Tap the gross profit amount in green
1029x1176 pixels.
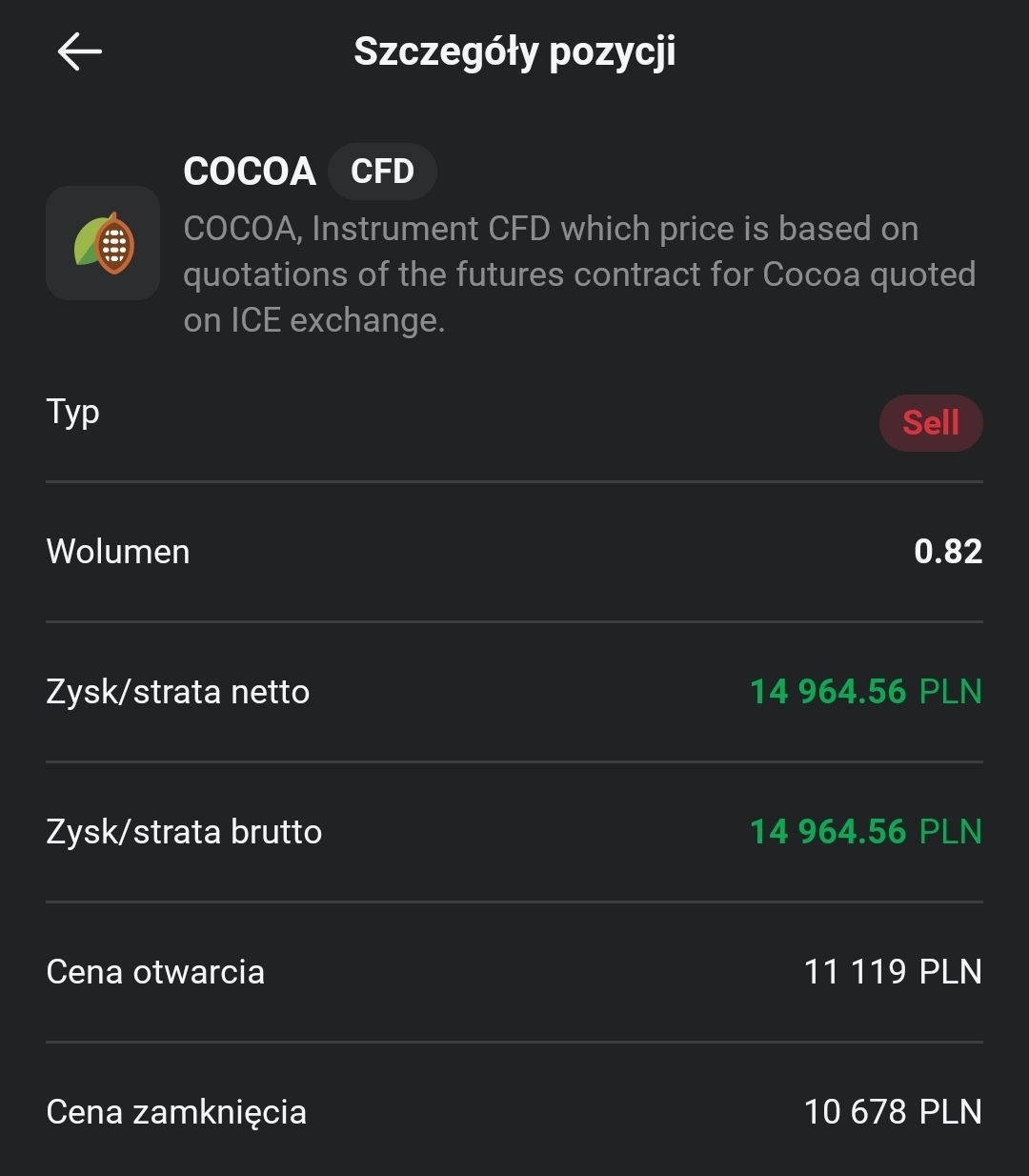click(x=865, y=832)
